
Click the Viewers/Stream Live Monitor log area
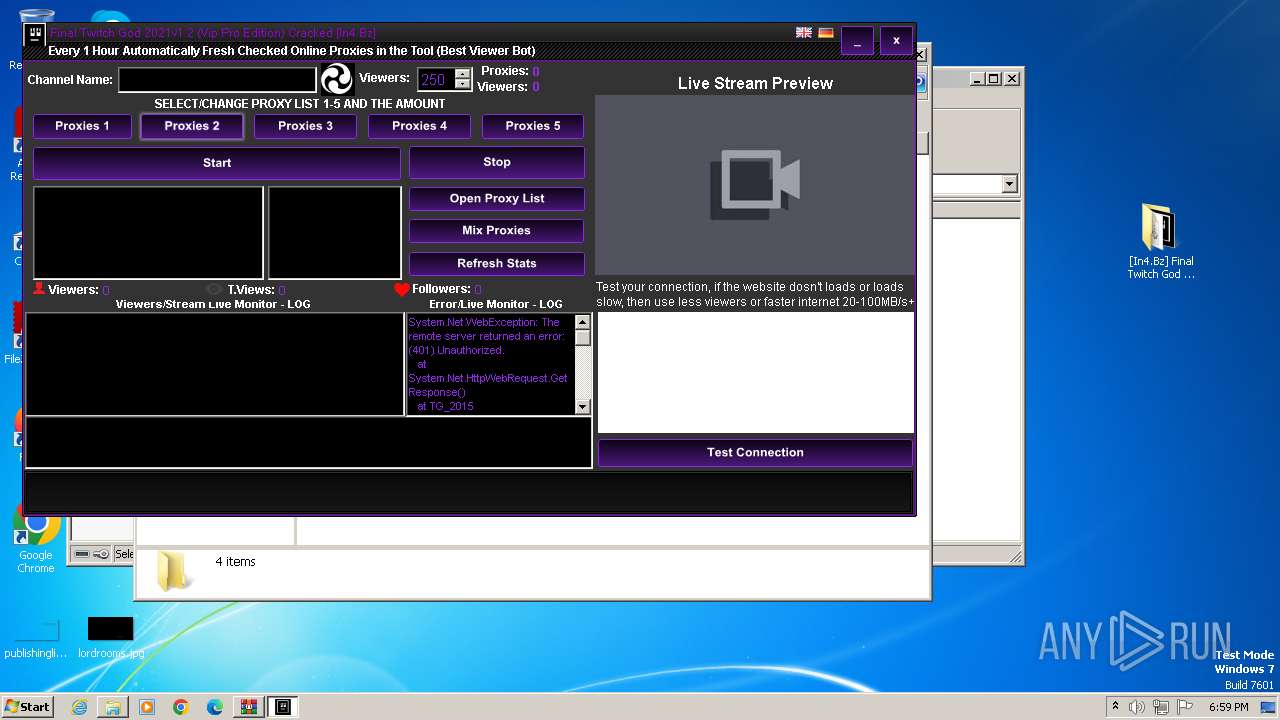[214, 364]
